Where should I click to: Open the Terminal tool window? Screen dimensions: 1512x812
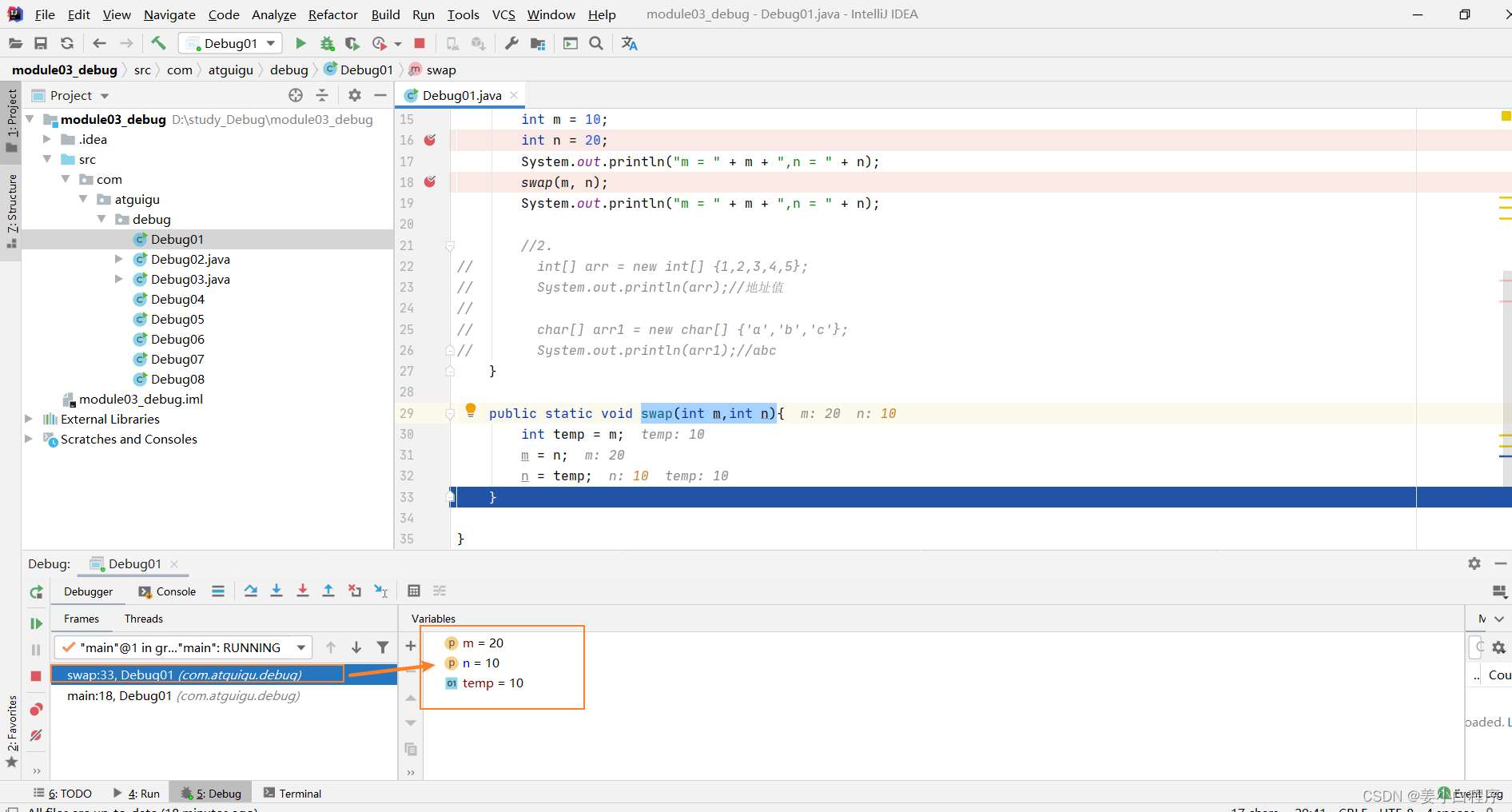tap(292, 794)
